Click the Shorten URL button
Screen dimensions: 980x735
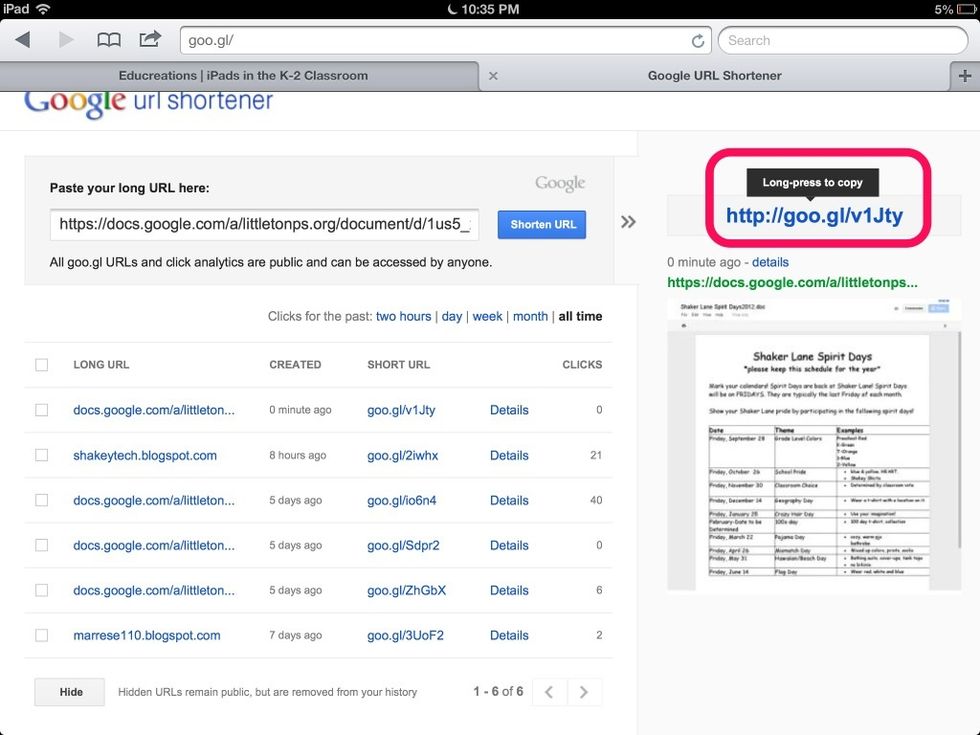tap(542, 224)
